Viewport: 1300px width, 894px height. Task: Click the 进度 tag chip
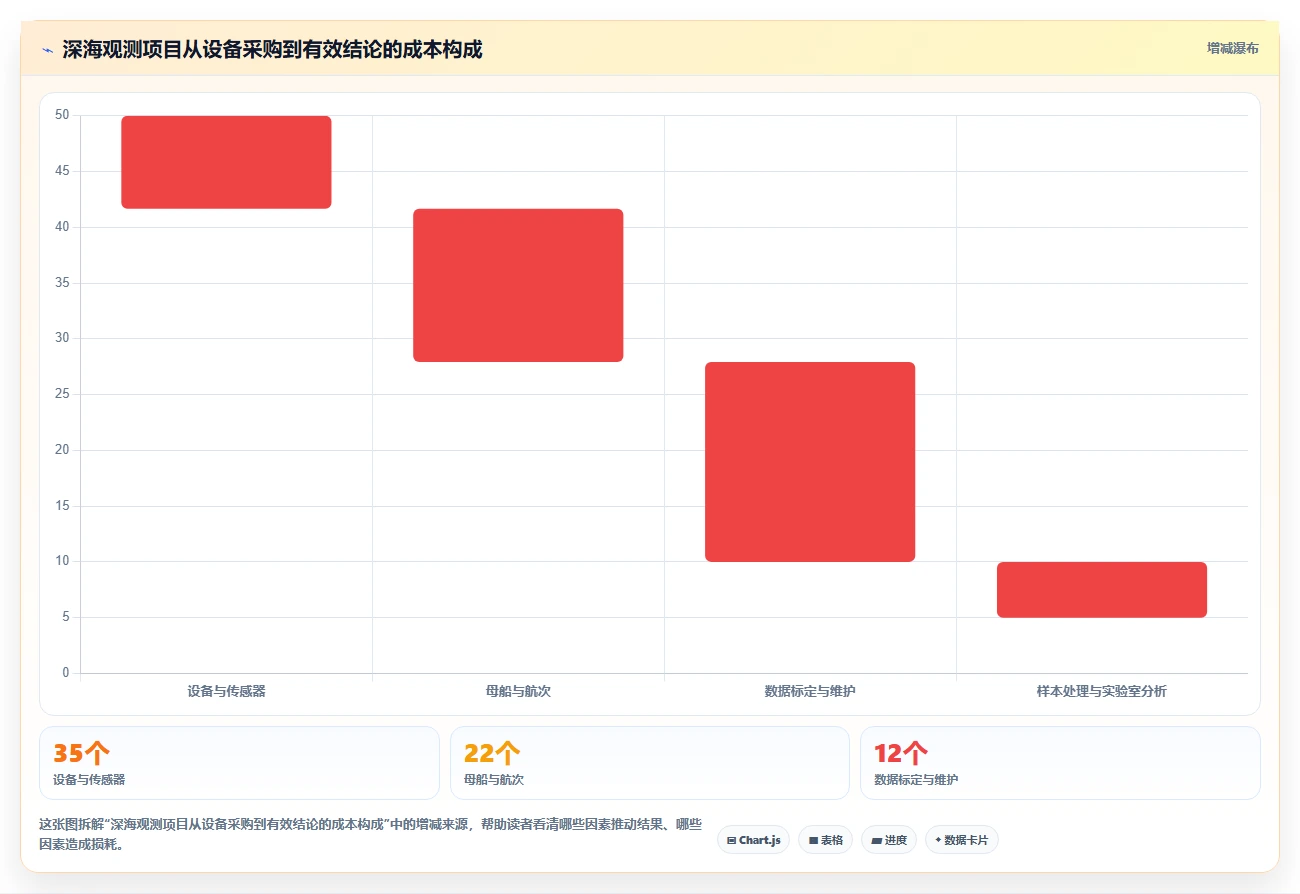(888, 840)
